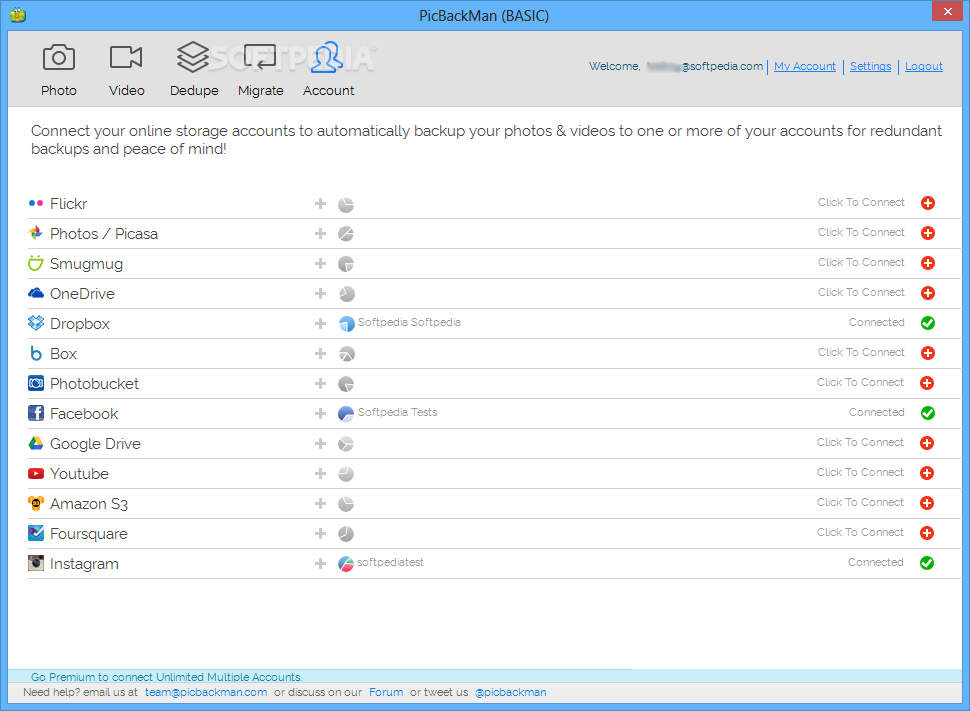Add OneDrive account with plus icon
The width and height of the screenshot is (970, 711).
(320, 293)
